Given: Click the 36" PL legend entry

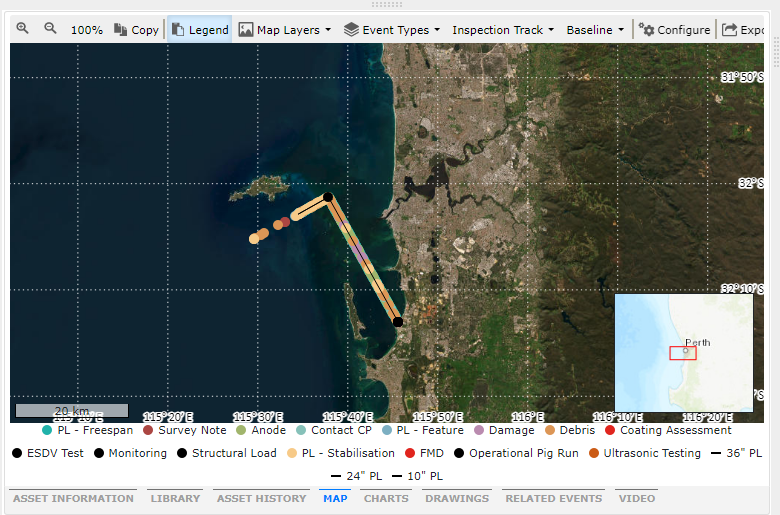Looking at the screenshot, I should pos(737,453).
